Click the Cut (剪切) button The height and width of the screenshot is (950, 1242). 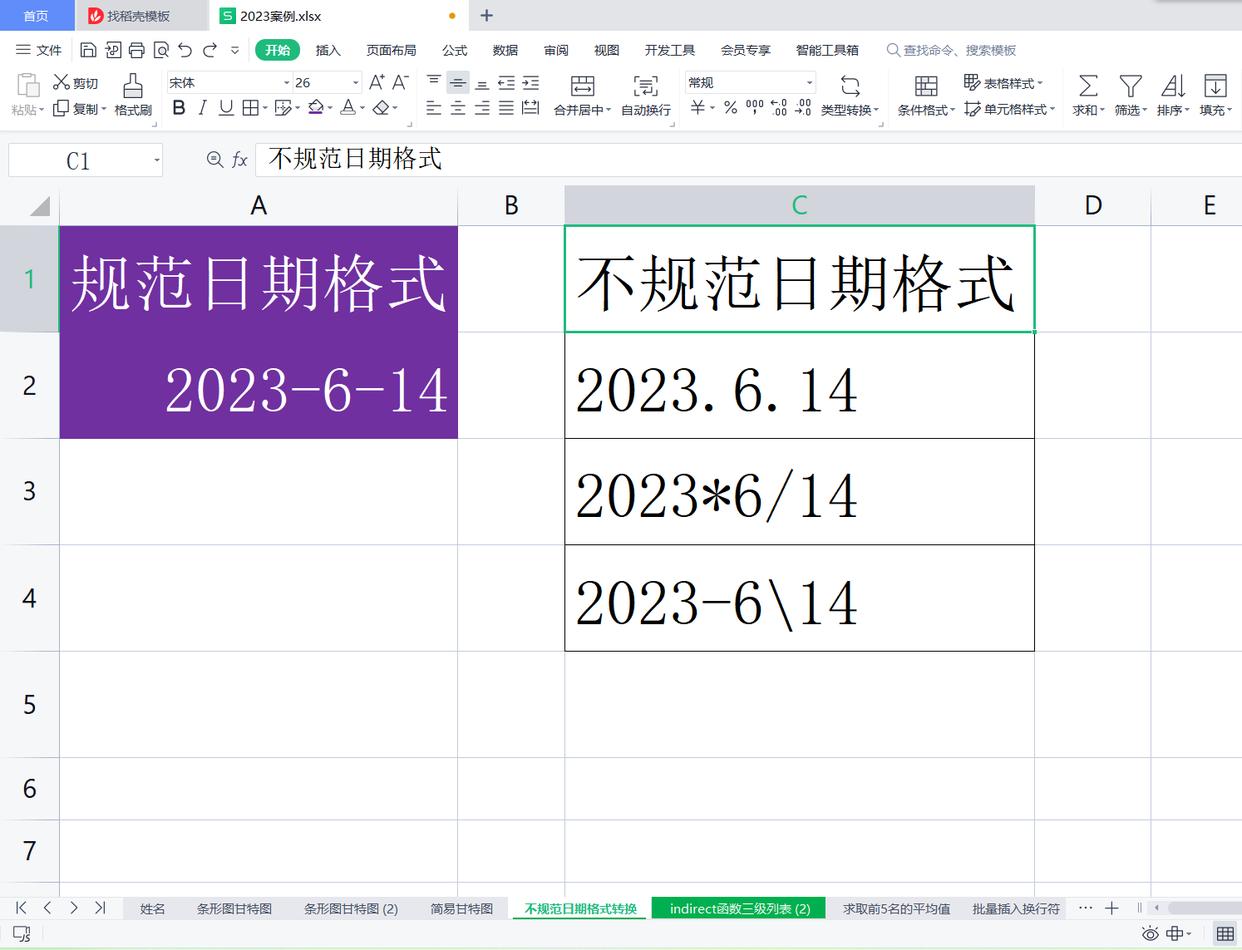76,83
